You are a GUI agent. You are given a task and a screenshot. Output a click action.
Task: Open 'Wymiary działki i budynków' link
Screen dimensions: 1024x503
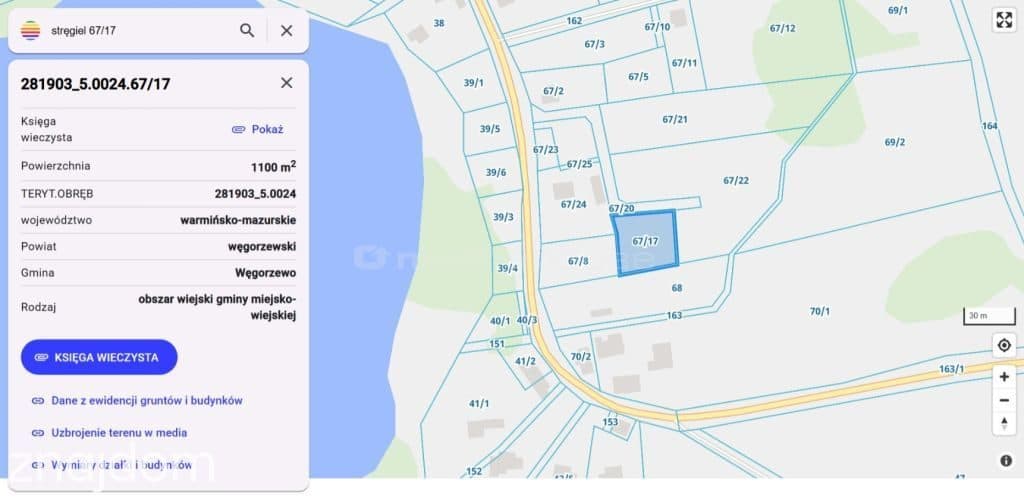point(112,465)
